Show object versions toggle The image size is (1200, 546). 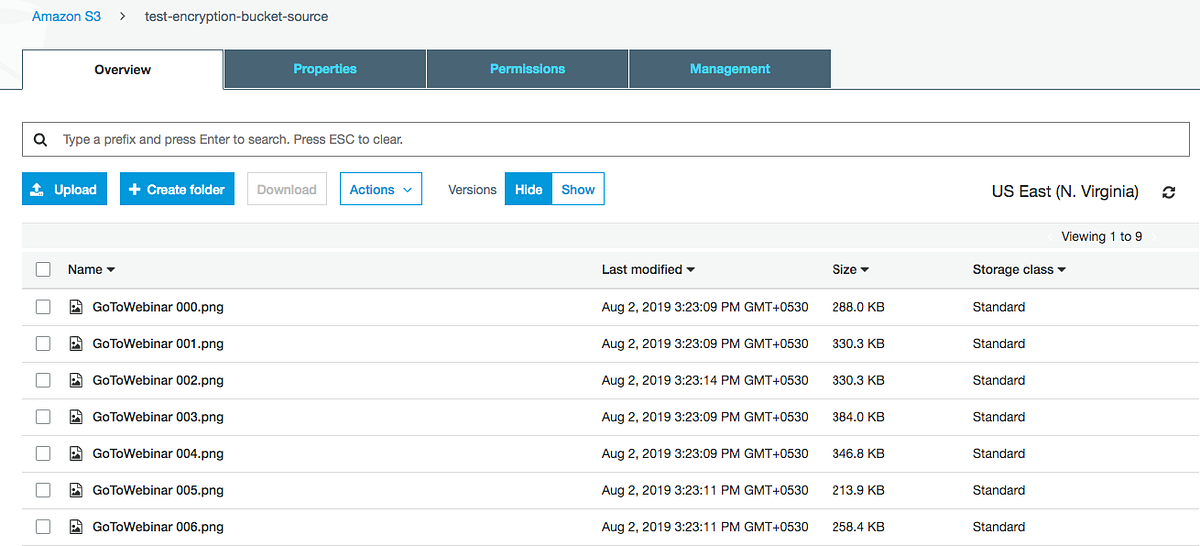click(578, 189)
